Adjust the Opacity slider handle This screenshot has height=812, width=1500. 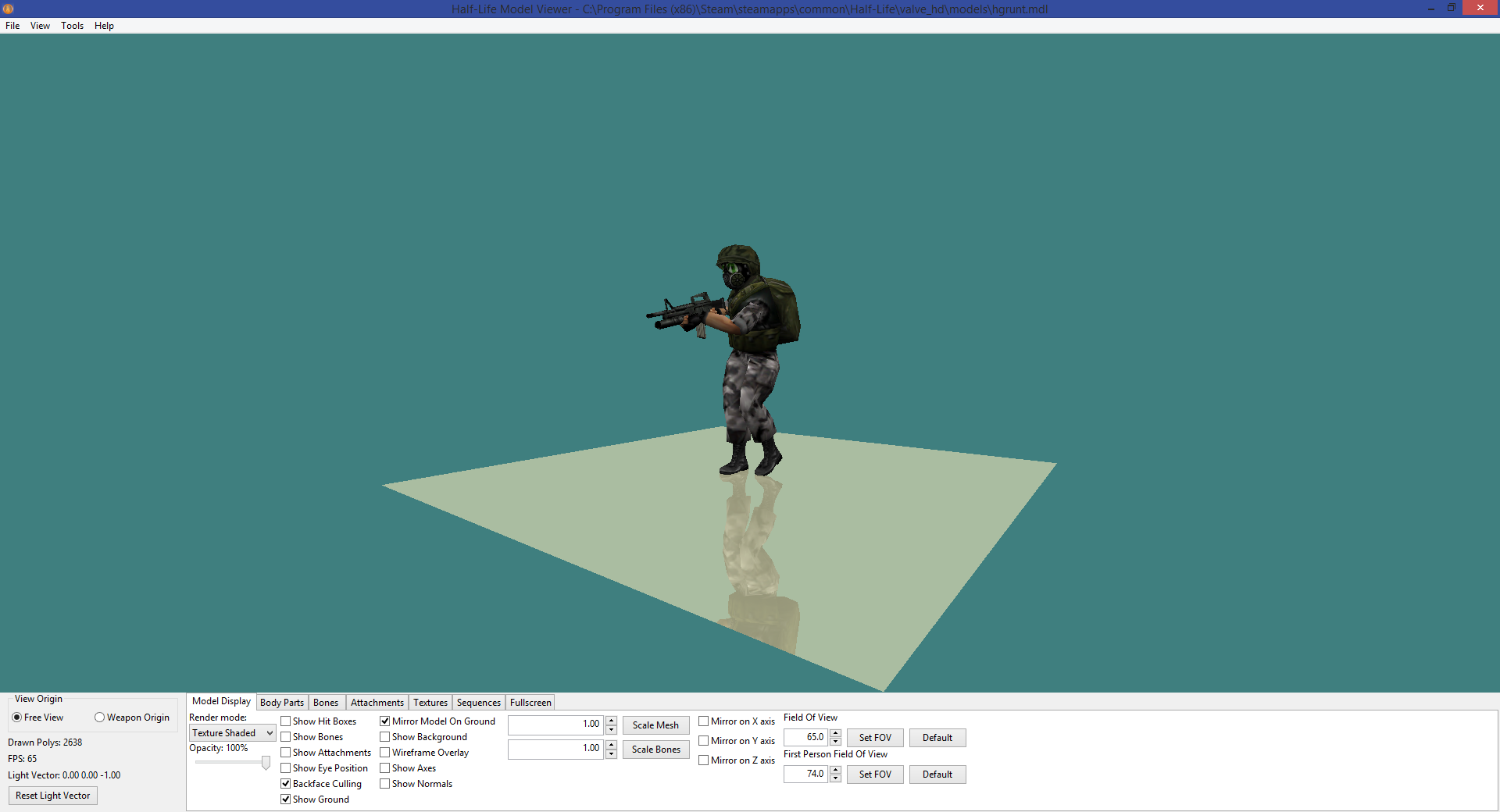pyautogui.click(x=266, y=763)
